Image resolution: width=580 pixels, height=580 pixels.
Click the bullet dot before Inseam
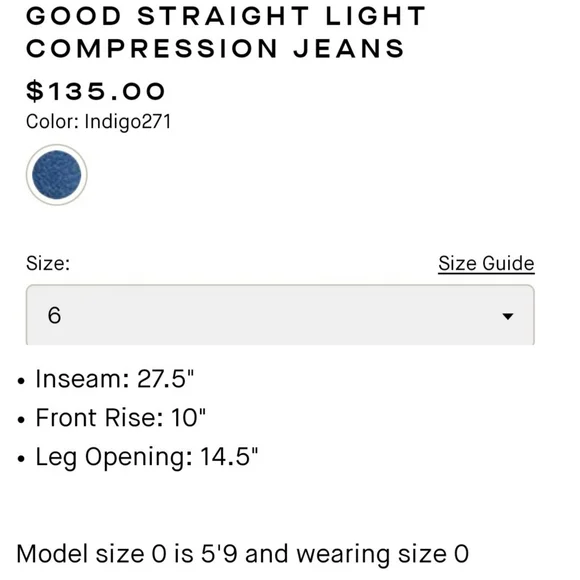pyautogui.click(x=21, y=381)
